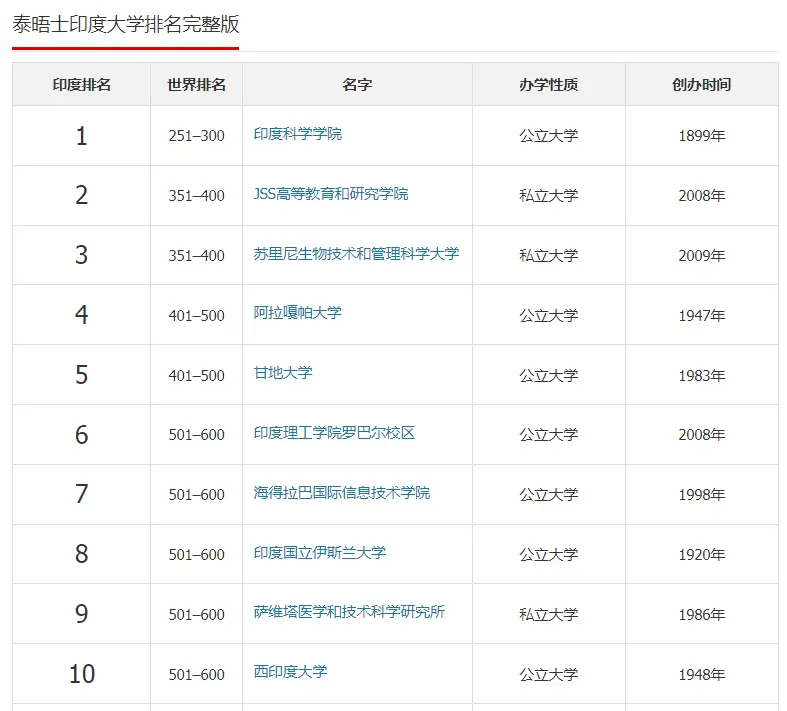Open the 印度国立伊斯兰大学 link
Viewport: 787px width, 711px height.
[x=320, y=552]
